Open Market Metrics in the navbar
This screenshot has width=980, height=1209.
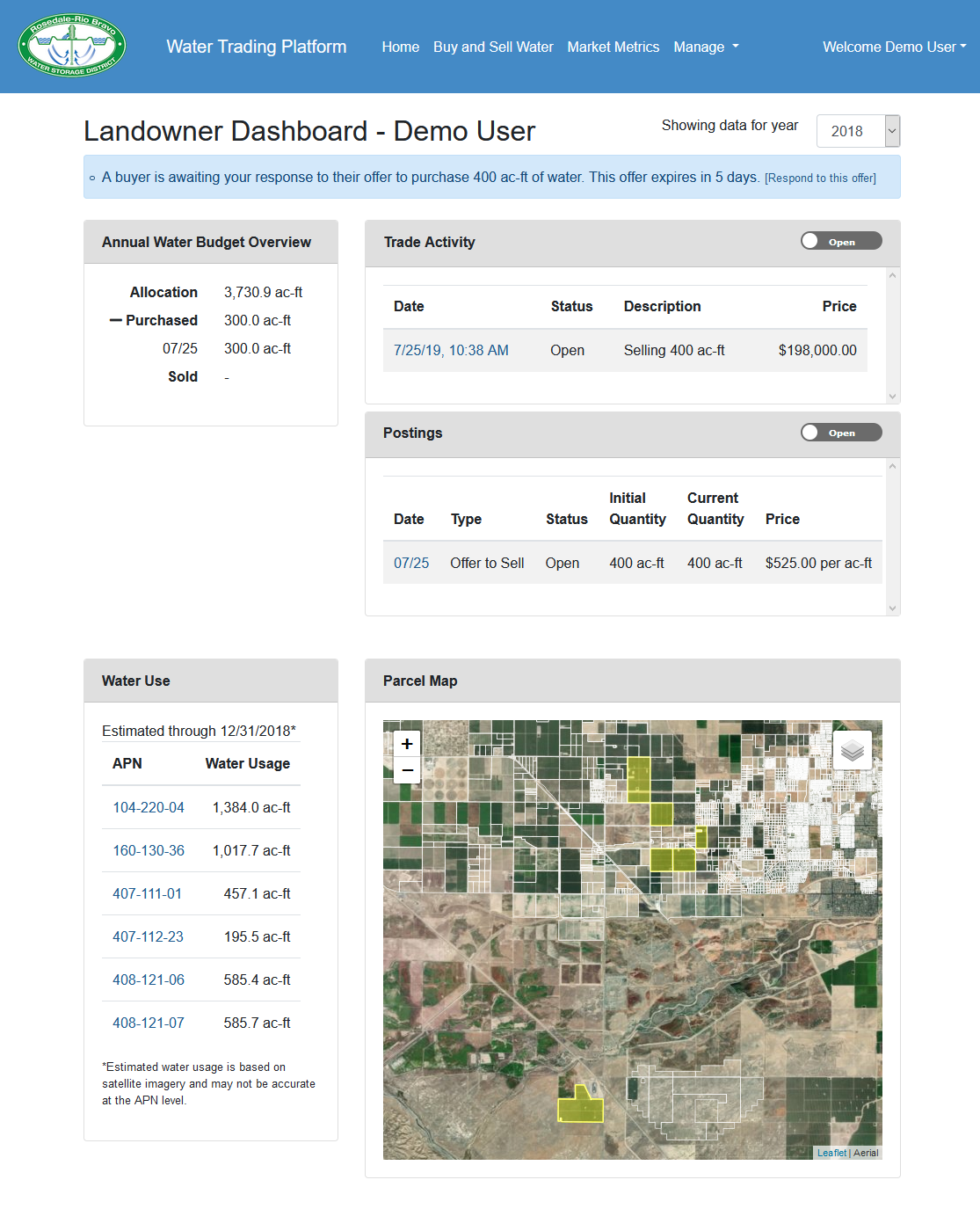click(x=613, y=47)
